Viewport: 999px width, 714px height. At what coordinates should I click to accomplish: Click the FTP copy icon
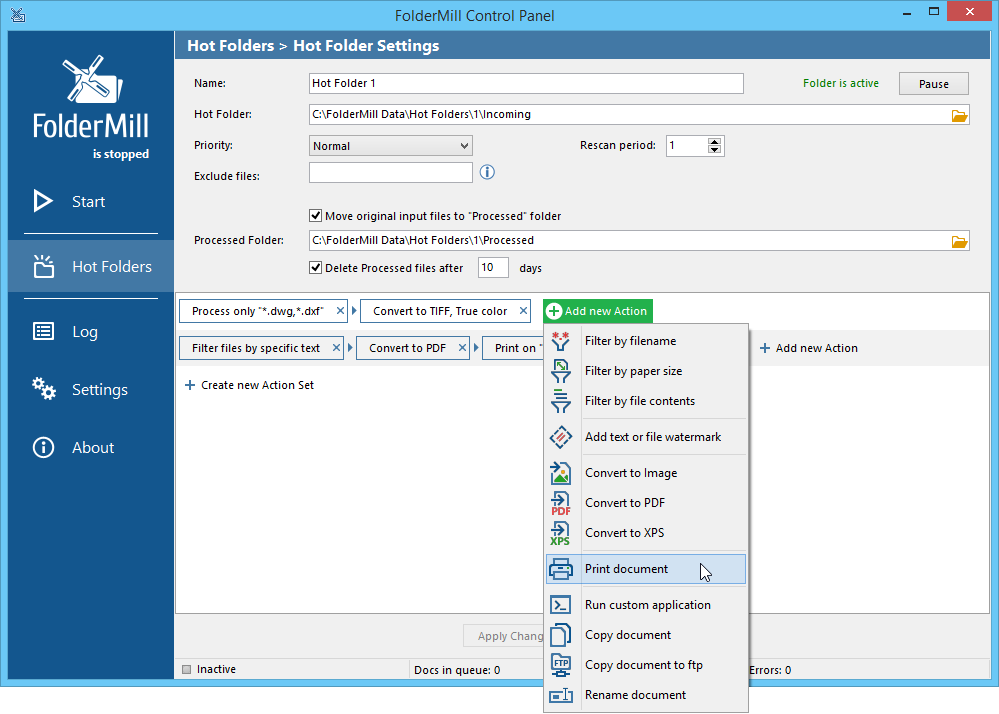561,665
